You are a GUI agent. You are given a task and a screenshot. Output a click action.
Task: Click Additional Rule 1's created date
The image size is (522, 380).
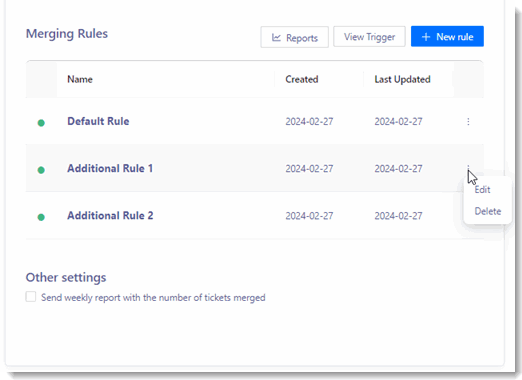tap(309, 169)
